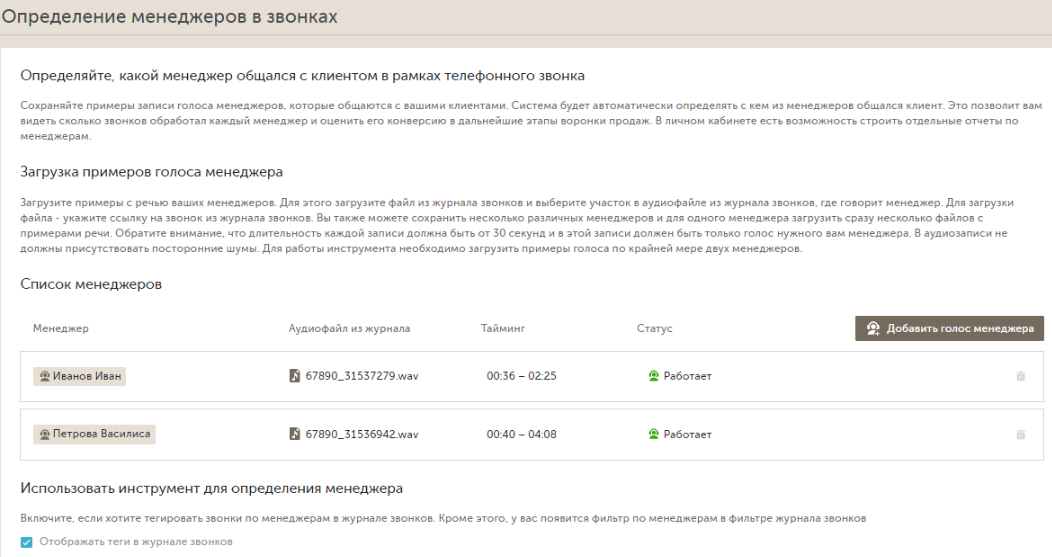The image size is (1052, 557).
Task: Click the 'Добавить голос менеджера' button
Action: pyautogui.click(x=949, y=328)
